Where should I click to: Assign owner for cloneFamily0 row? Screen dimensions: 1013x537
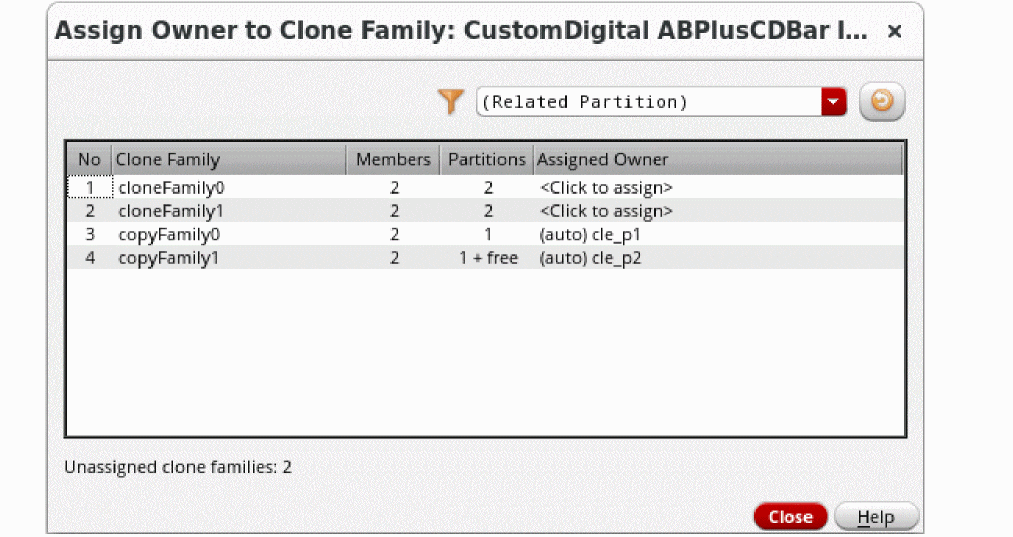coord(606,187)
